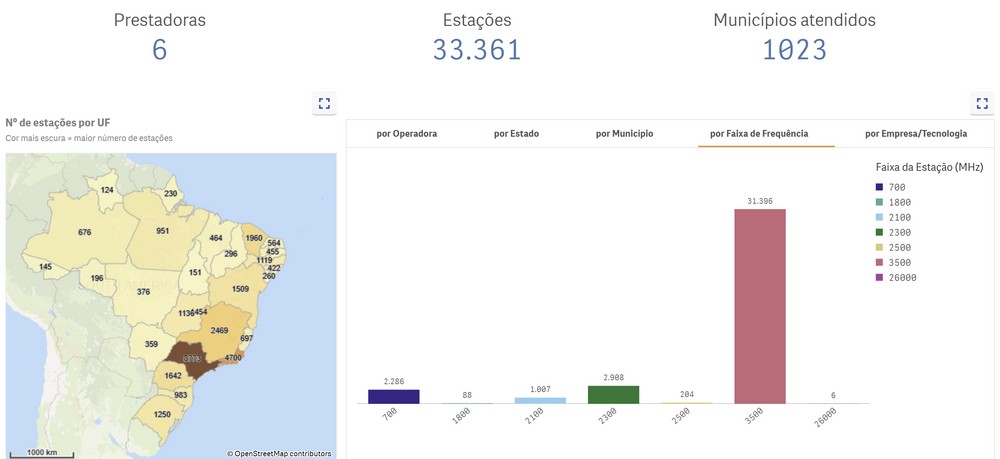Click the 2100 legend color swatch
Screen dimensions: 1000x459
878,217
